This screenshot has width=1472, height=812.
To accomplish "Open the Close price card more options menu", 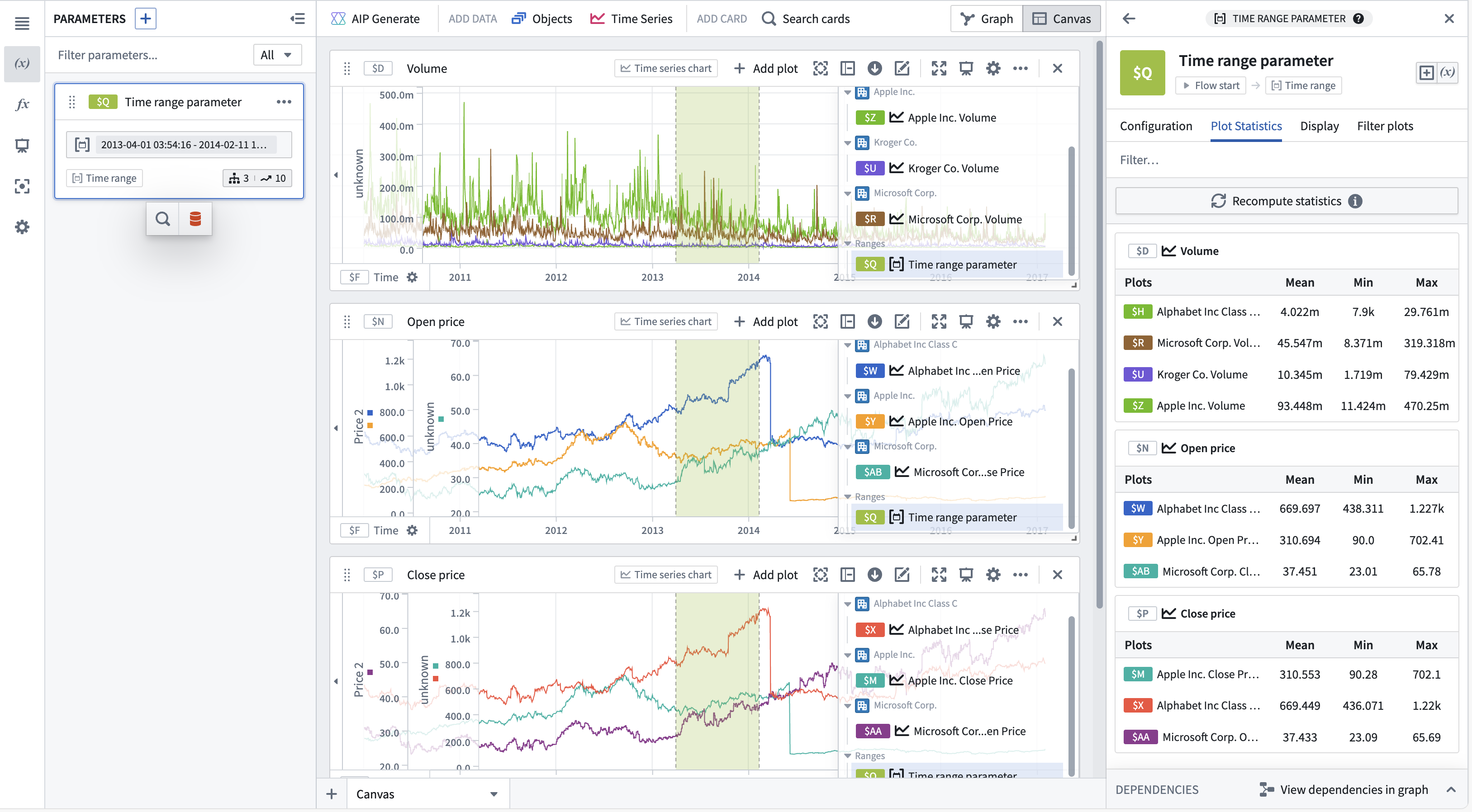I will tap(1020, 575).
